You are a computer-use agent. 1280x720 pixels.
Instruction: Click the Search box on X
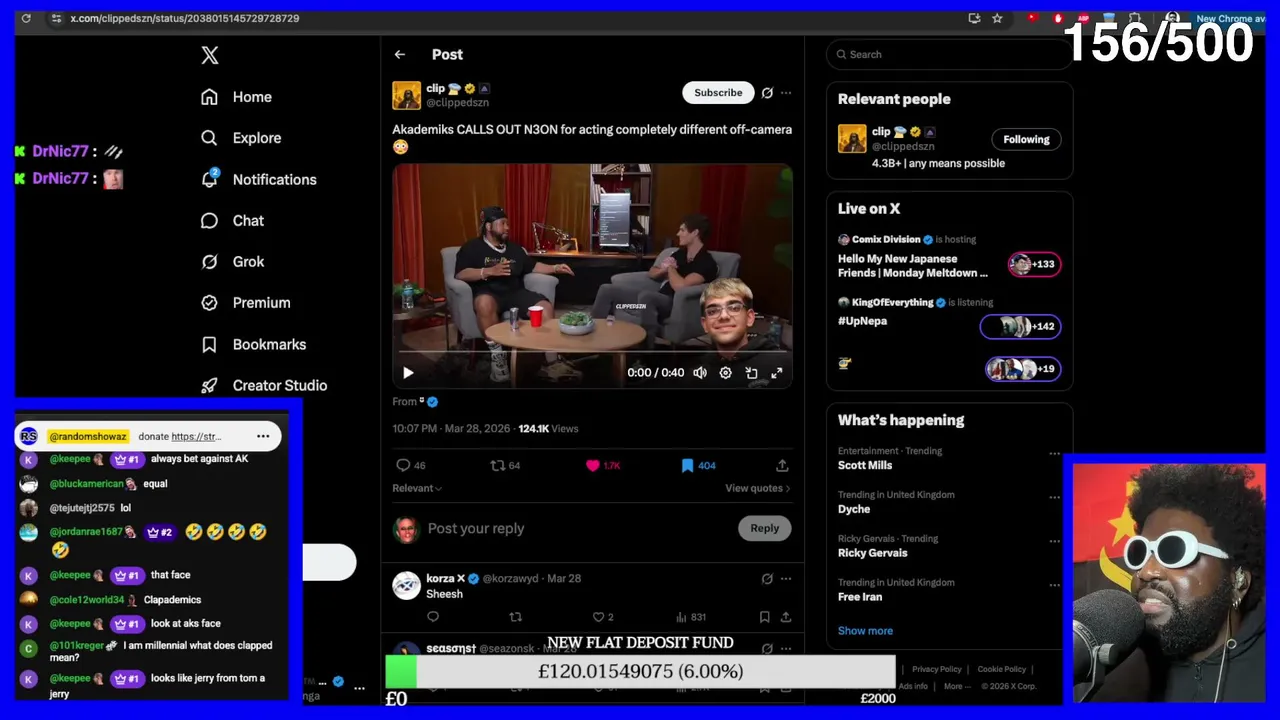(x=950, y=54)
